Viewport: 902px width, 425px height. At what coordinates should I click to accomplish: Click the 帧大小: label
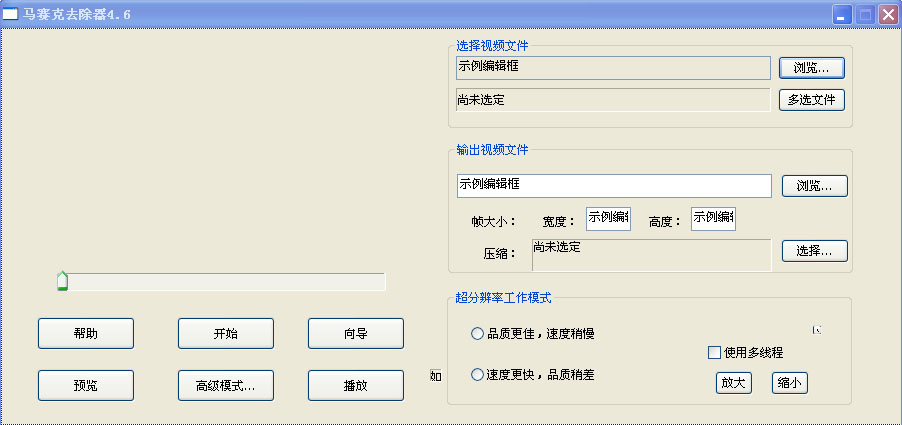494,222
